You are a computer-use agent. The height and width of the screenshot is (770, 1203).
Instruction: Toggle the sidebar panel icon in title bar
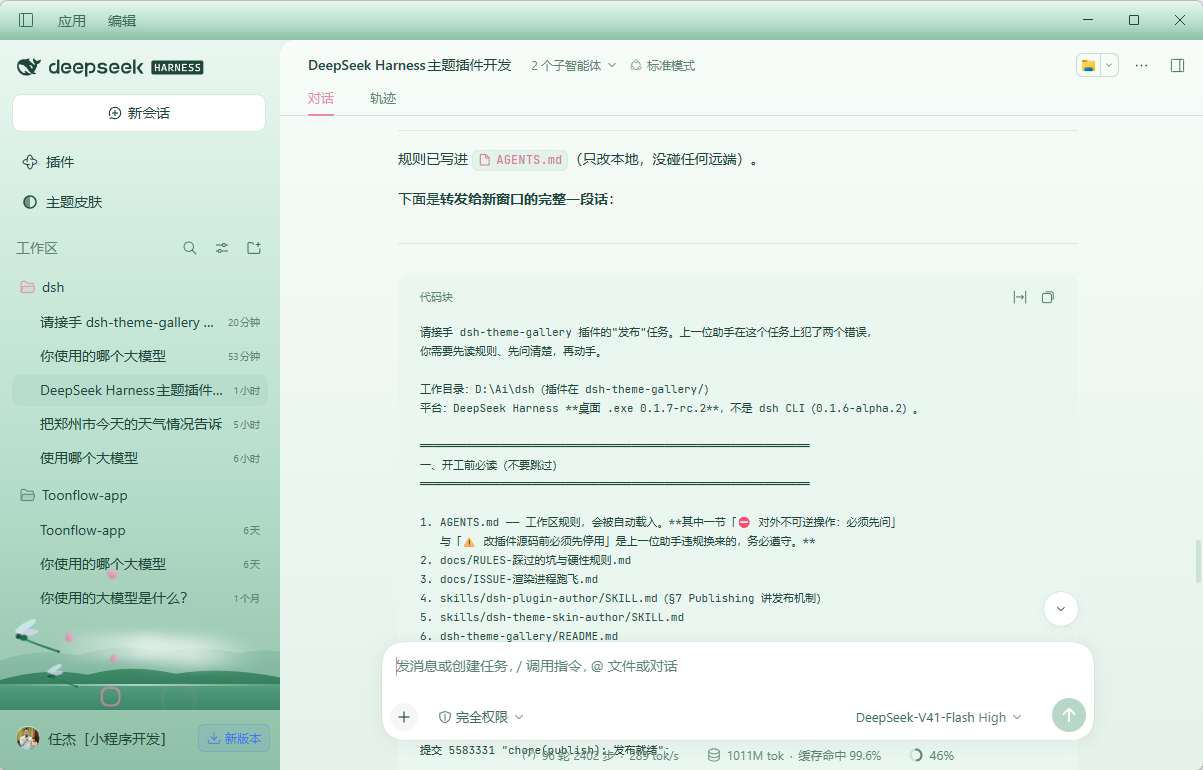click(26, 20)
